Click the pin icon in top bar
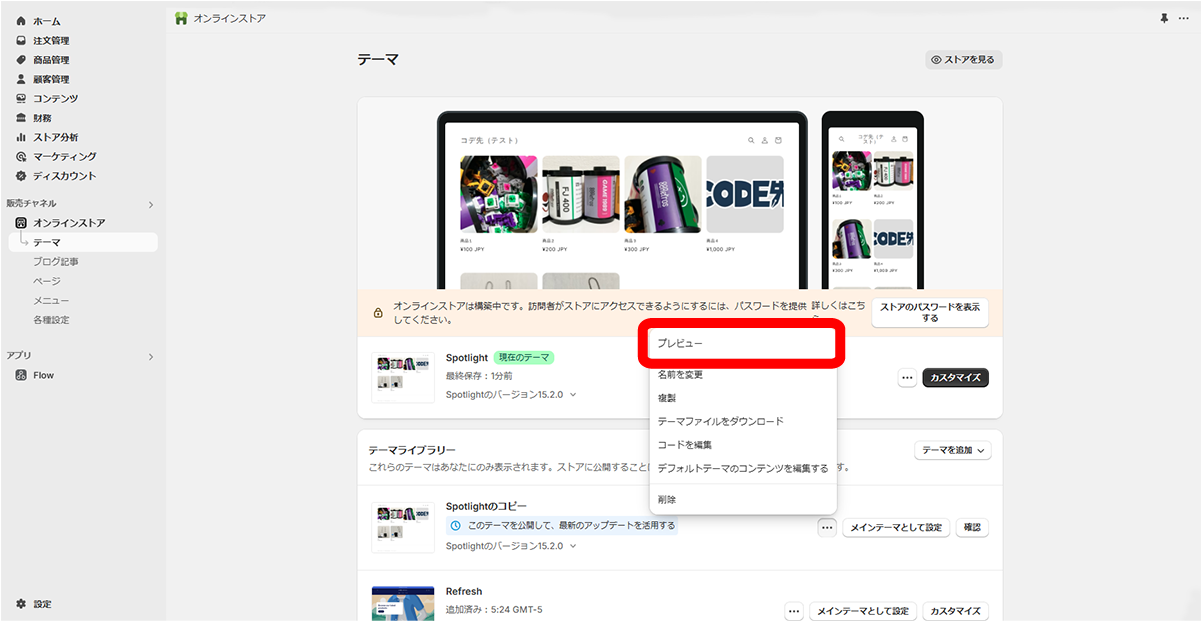 click(1163, 19)
